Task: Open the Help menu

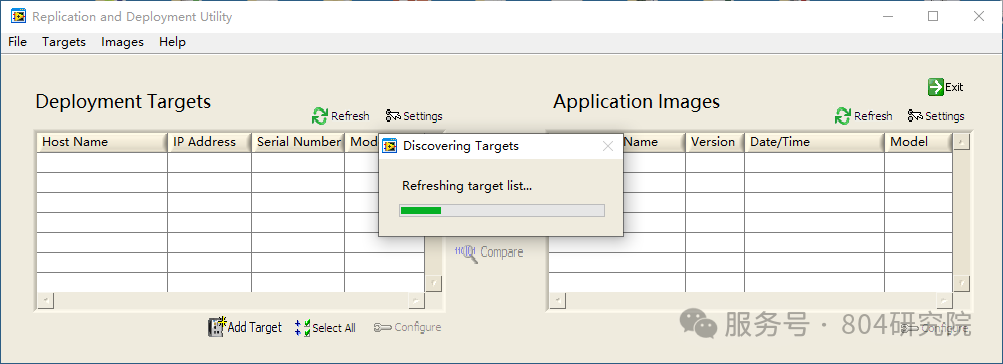Action: (172, 42)
